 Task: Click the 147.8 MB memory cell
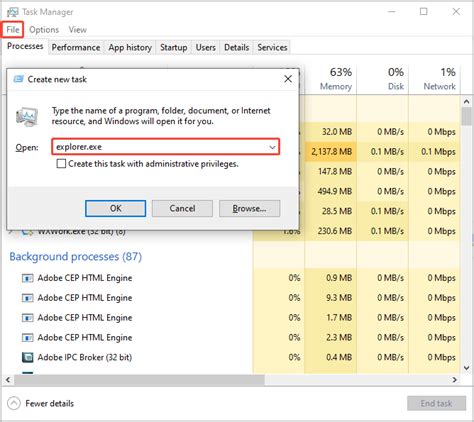point(331,171)
